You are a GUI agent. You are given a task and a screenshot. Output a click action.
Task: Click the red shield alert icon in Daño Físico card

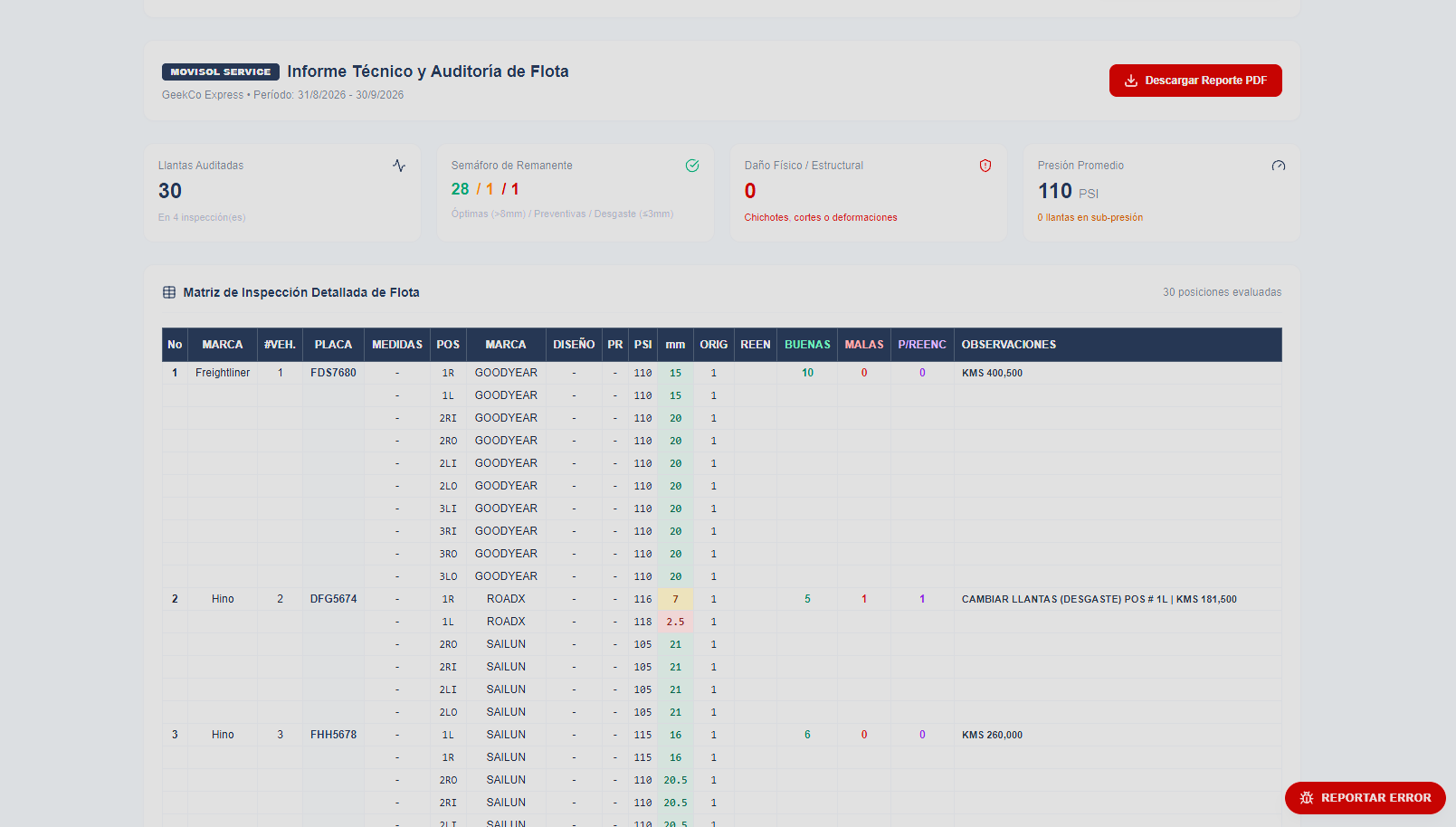tap(985, 166)
